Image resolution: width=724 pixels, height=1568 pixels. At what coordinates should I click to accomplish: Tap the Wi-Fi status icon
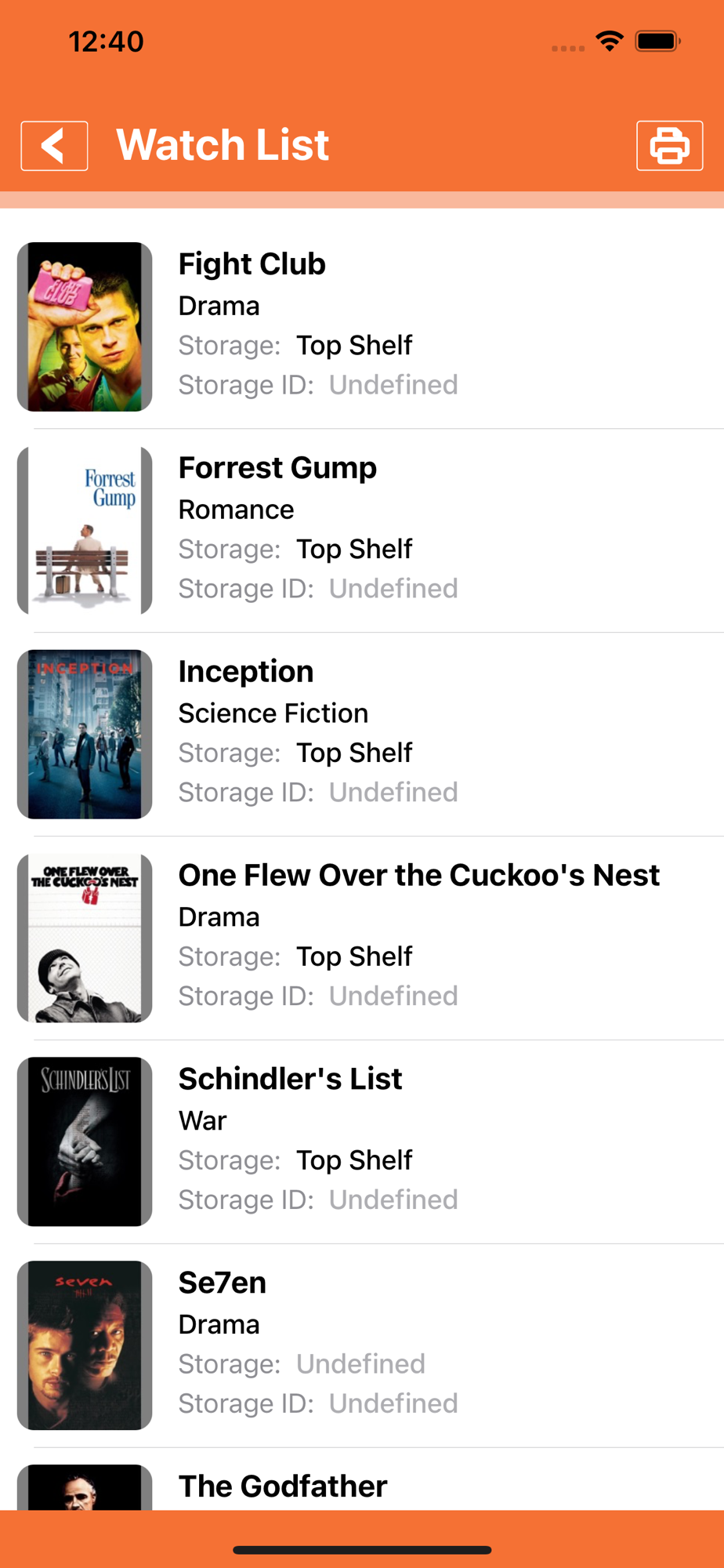[x=609, y=41]
